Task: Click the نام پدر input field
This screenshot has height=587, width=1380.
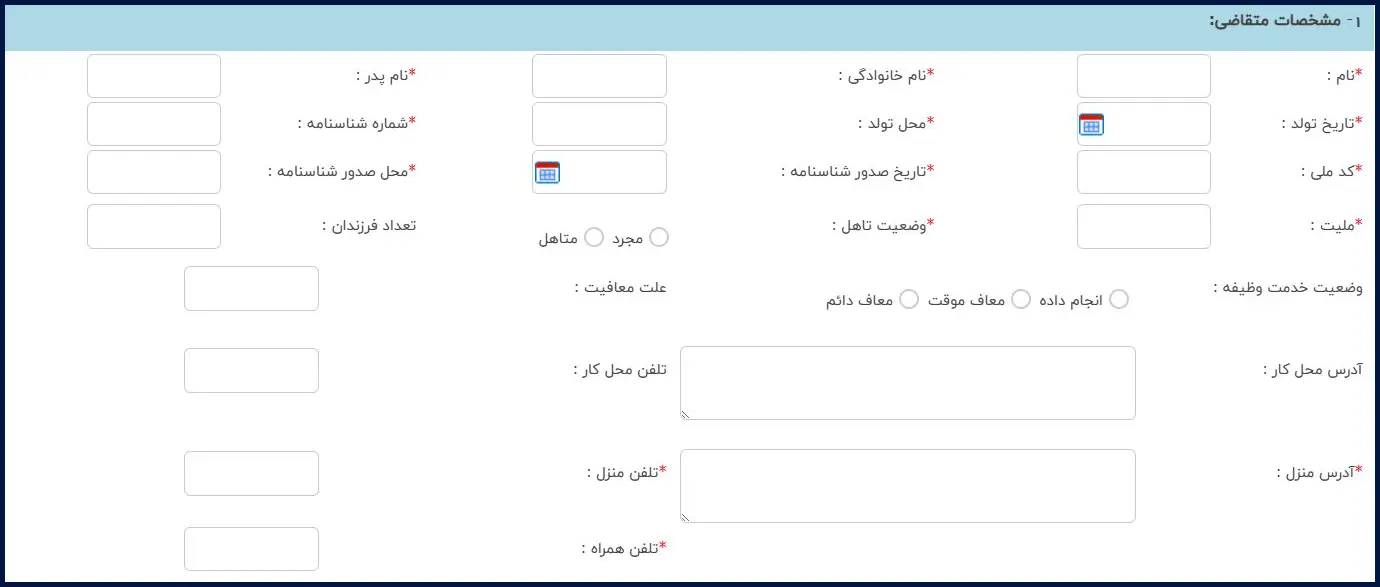Action: (154, 76)
